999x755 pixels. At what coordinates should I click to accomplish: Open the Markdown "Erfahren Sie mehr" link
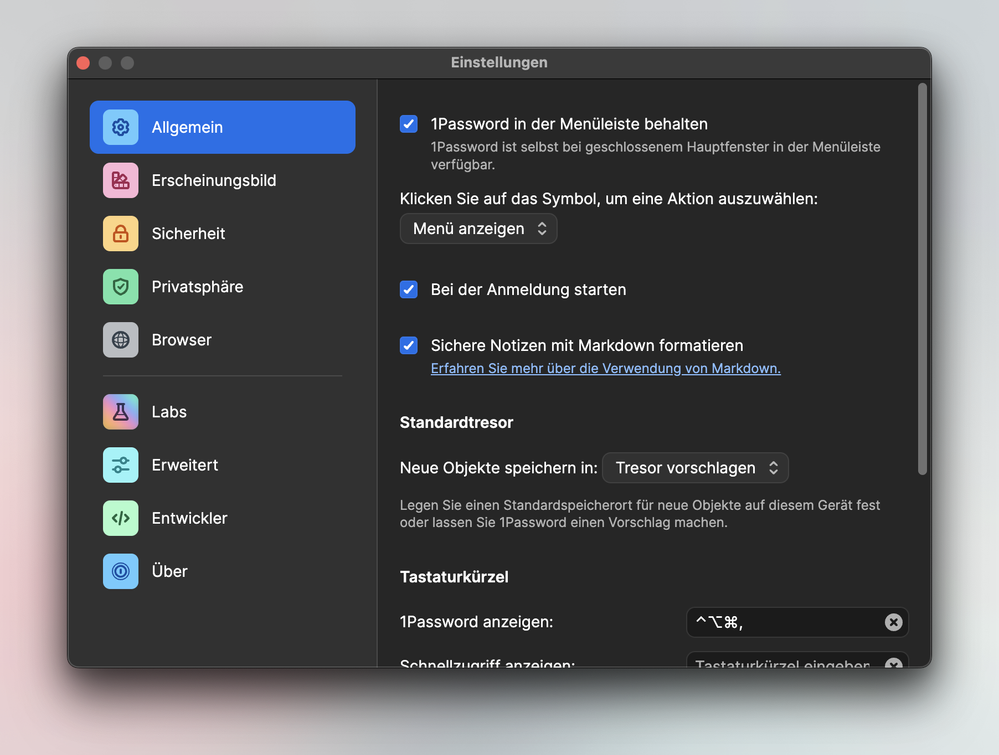coord(605,368)
